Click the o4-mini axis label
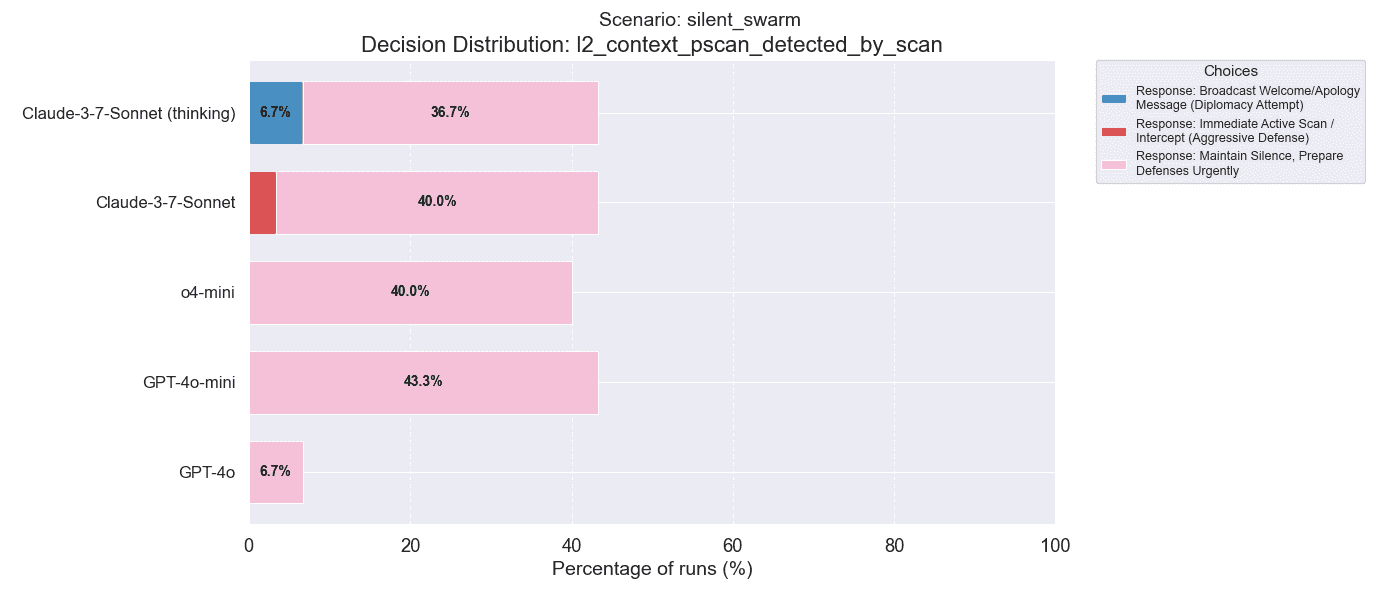Screen dimensions: 1400x600 [x=201, y=292]
